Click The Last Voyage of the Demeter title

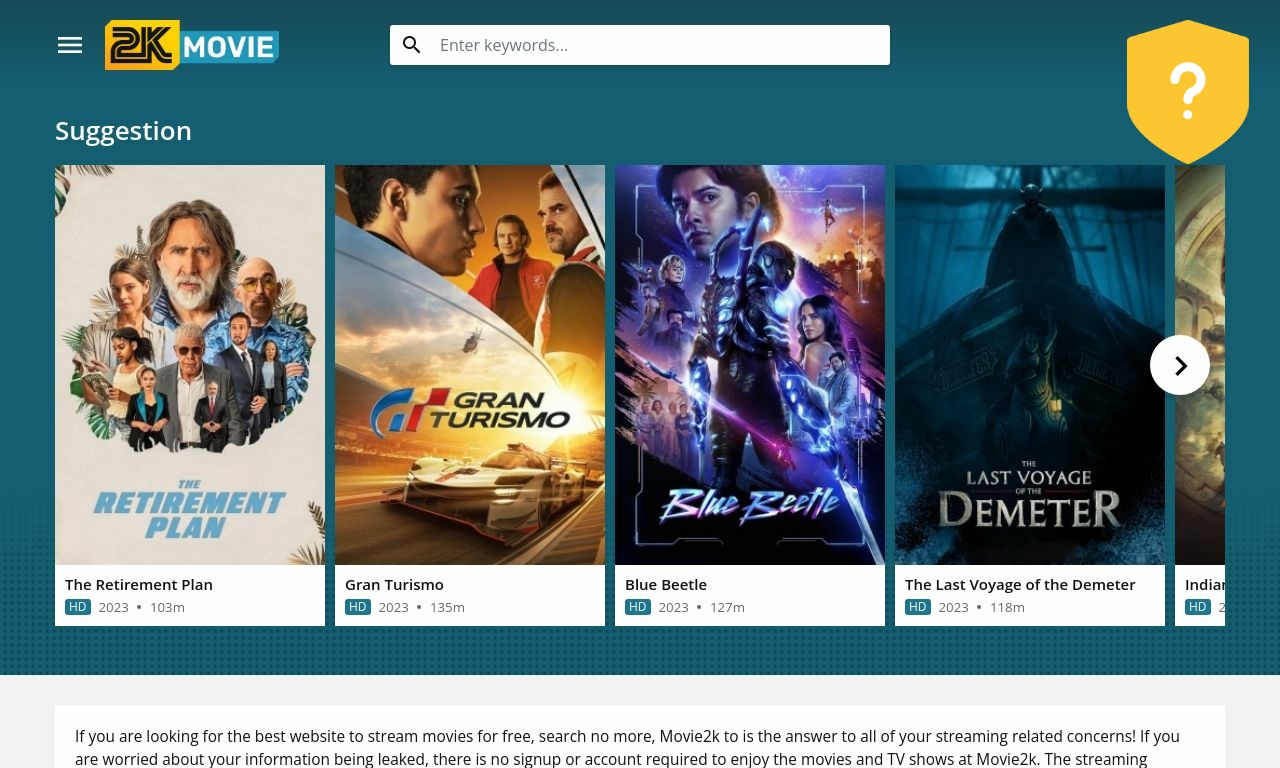[x=1020, y=584]
